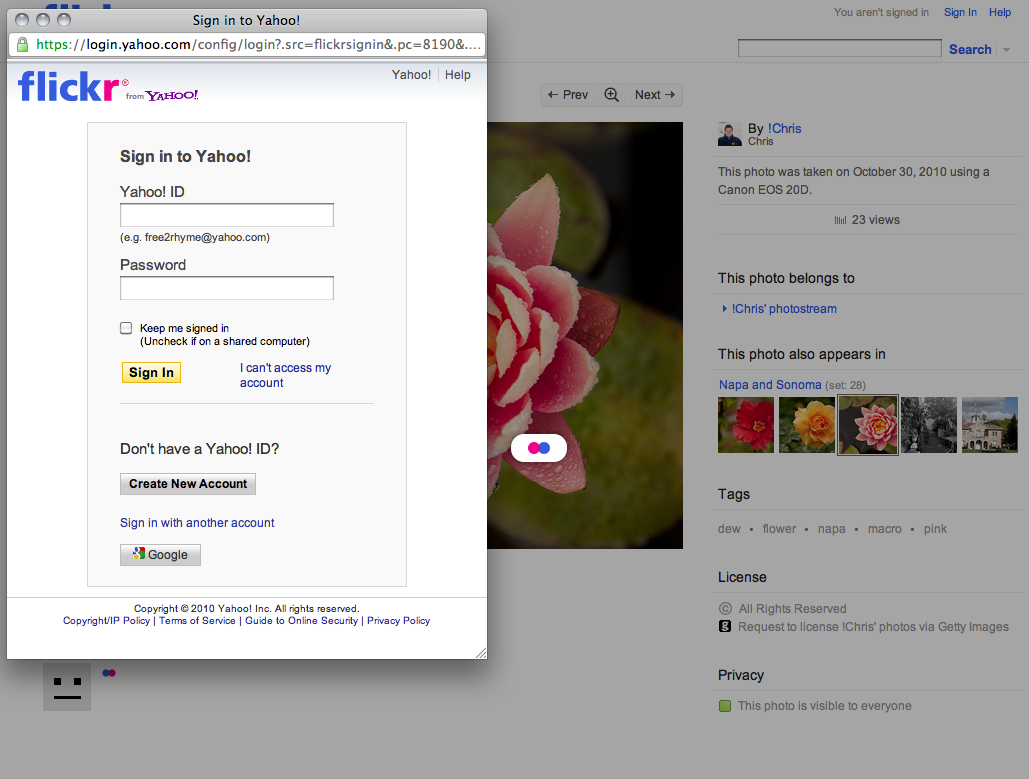
Task: Click Help link on Flickr top bar
Action: click(999, 12)
